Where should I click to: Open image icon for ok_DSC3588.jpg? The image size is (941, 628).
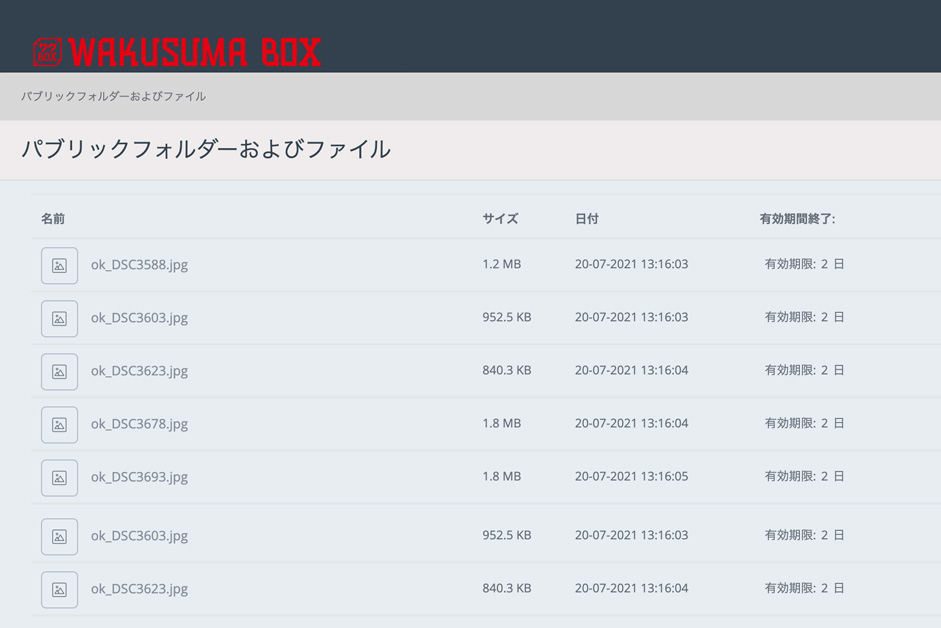(x=59, y=265)
